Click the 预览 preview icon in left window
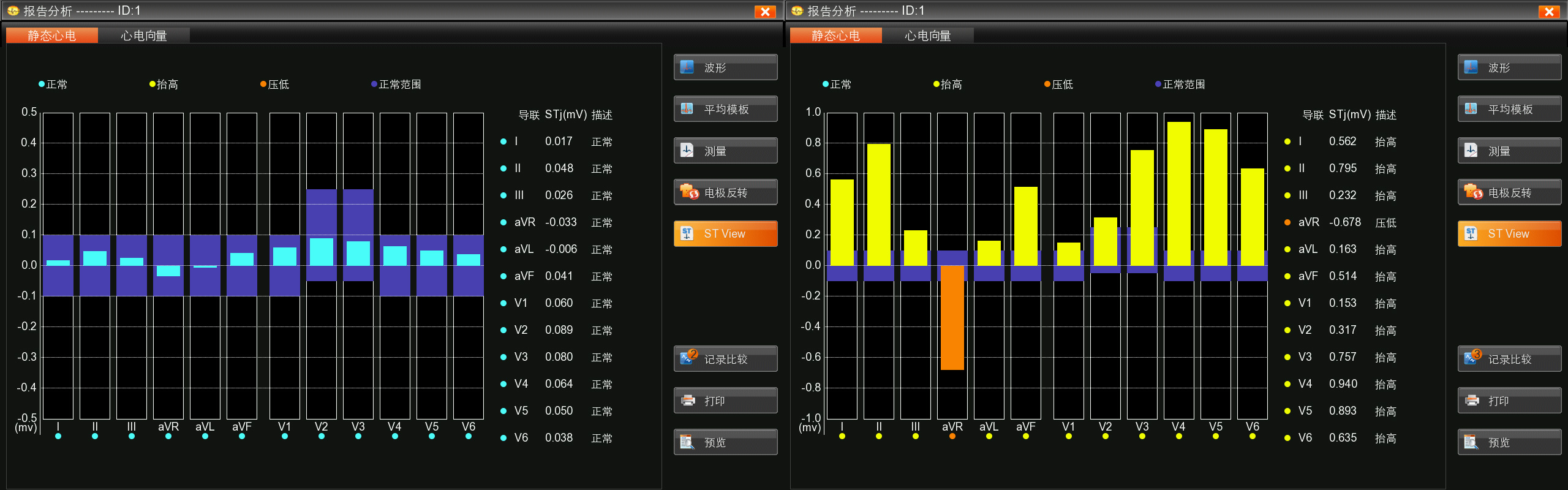 click(x=687, y=442)
